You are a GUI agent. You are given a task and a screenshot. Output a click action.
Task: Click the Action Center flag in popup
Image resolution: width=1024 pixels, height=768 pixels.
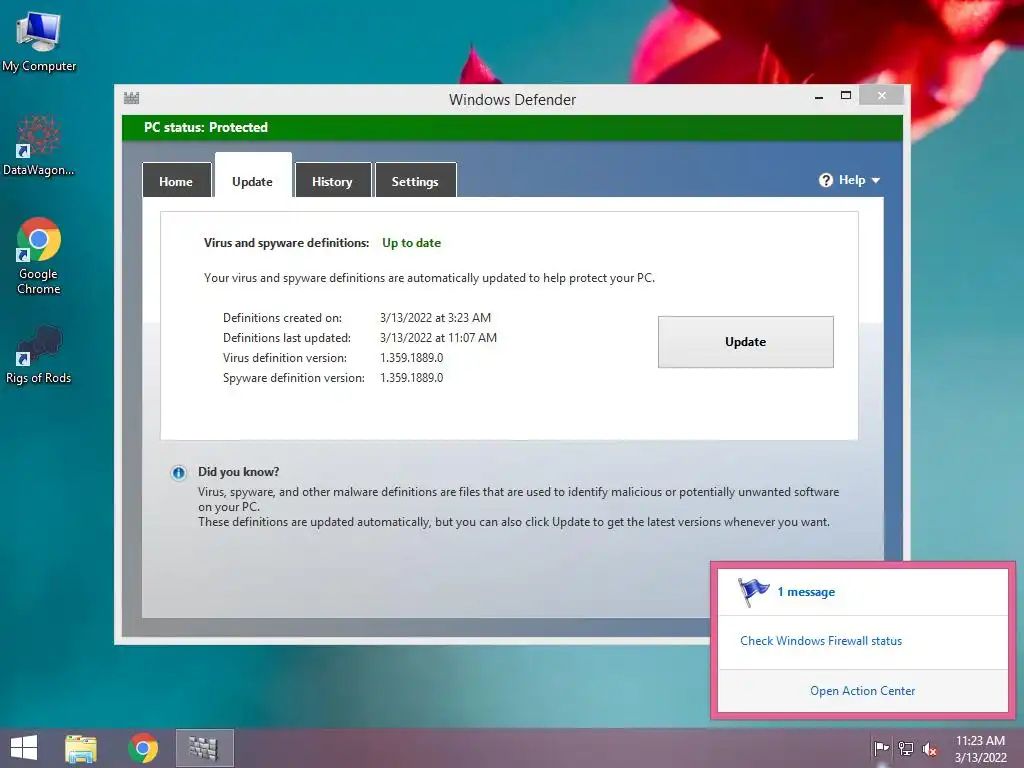(x=753, y=592)
